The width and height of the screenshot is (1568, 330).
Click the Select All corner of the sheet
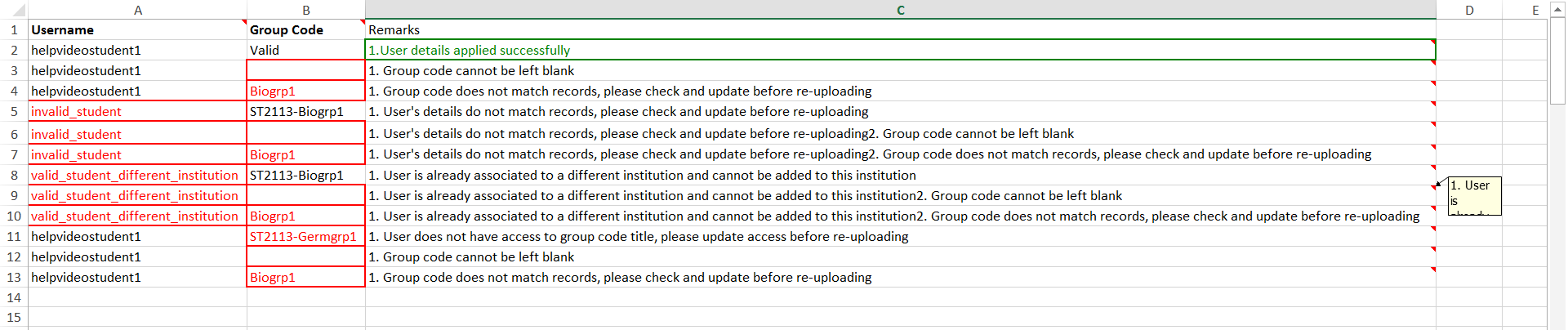click(14, 10)
